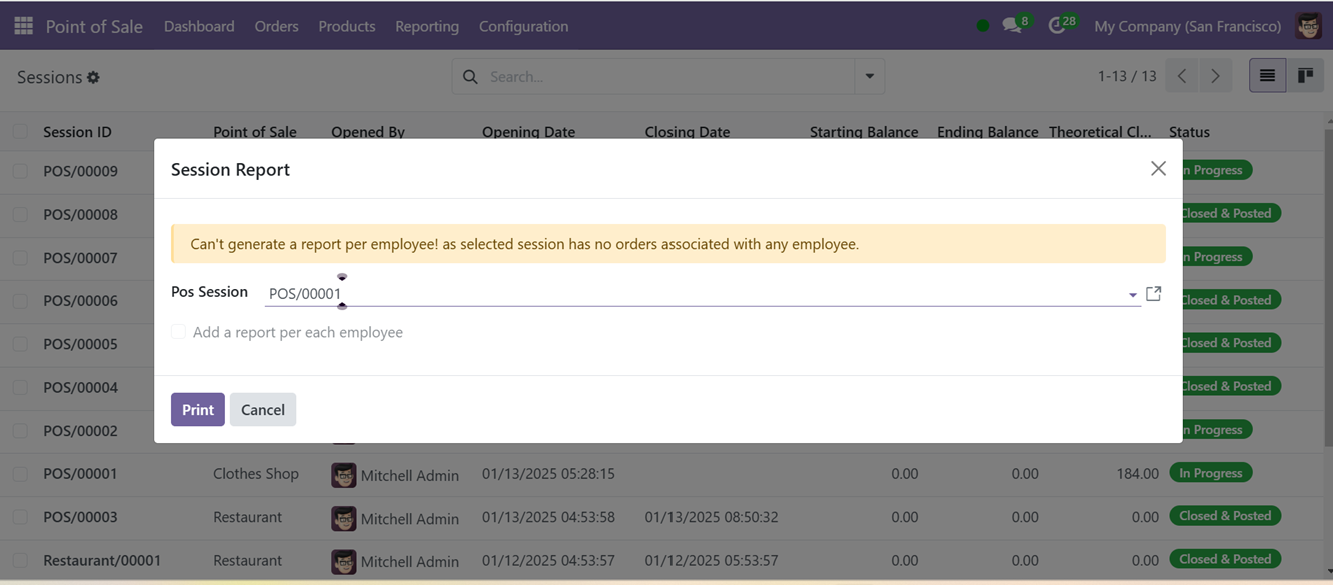
Task: Click Mitchell Admin avatar in POS/00001 row
Action: 344,475
